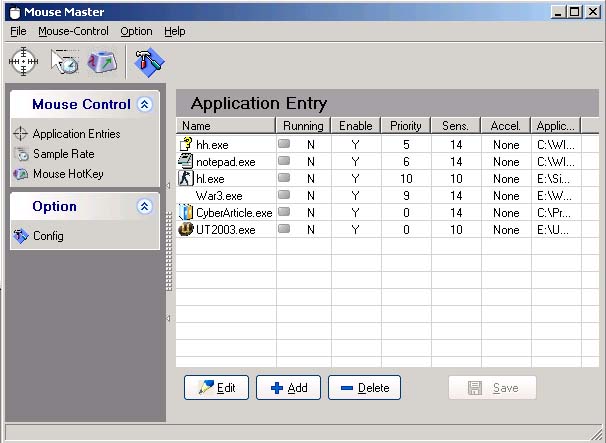Click the C:\Pr... path of CyberArticle.exe
Viewport: 606px width, 443px height.
554,213
